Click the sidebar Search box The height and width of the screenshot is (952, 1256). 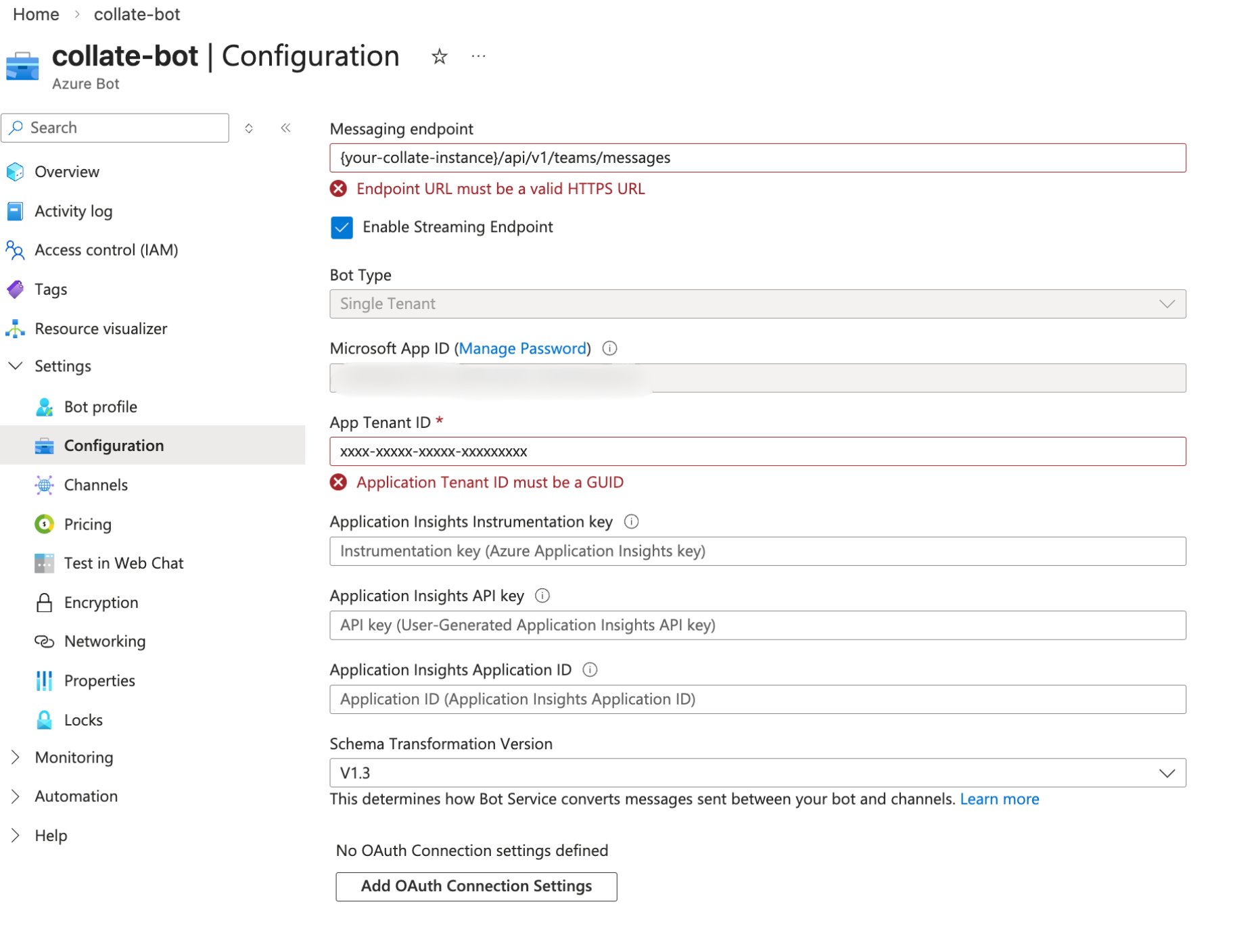[x=115, y=128]
